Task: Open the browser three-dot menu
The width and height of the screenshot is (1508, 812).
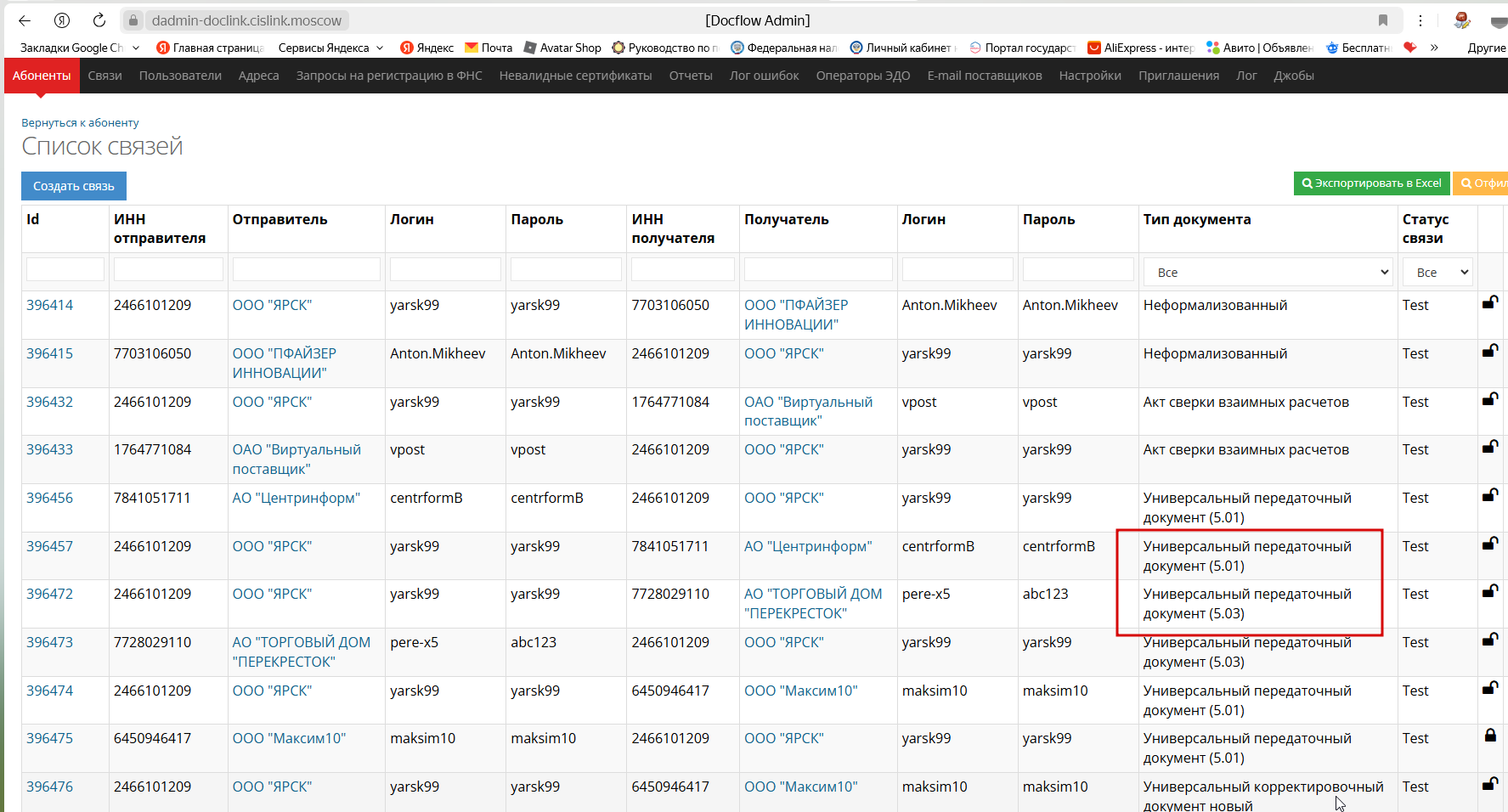Action: 1420,20
